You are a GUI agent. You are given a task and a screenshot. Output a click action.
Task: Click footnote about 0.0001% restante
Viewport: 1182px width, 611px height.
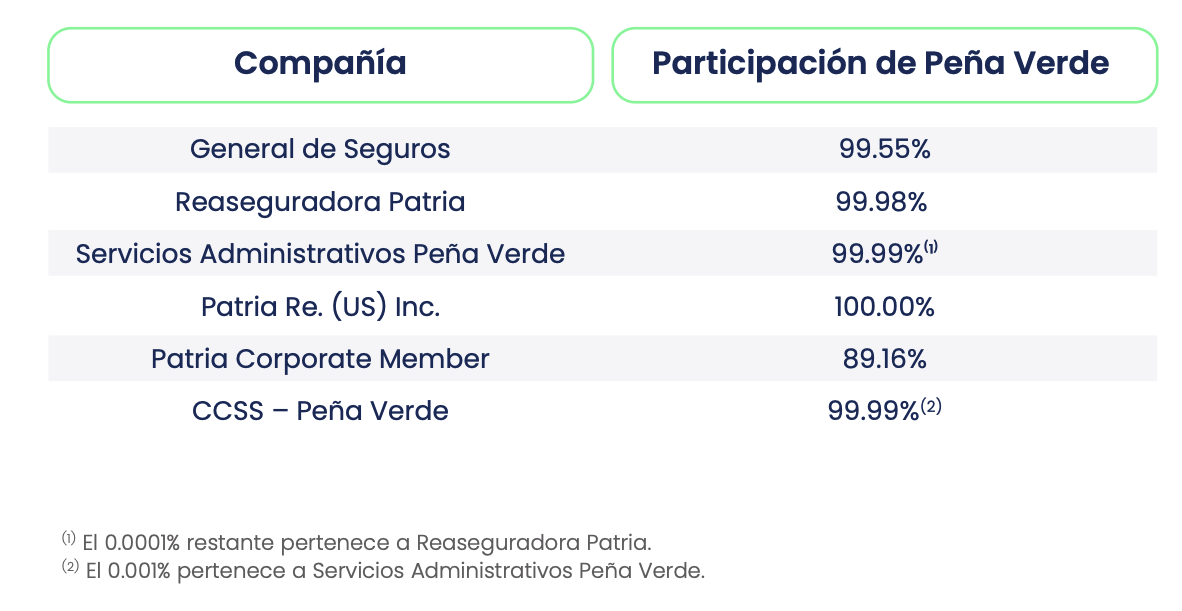366,544
